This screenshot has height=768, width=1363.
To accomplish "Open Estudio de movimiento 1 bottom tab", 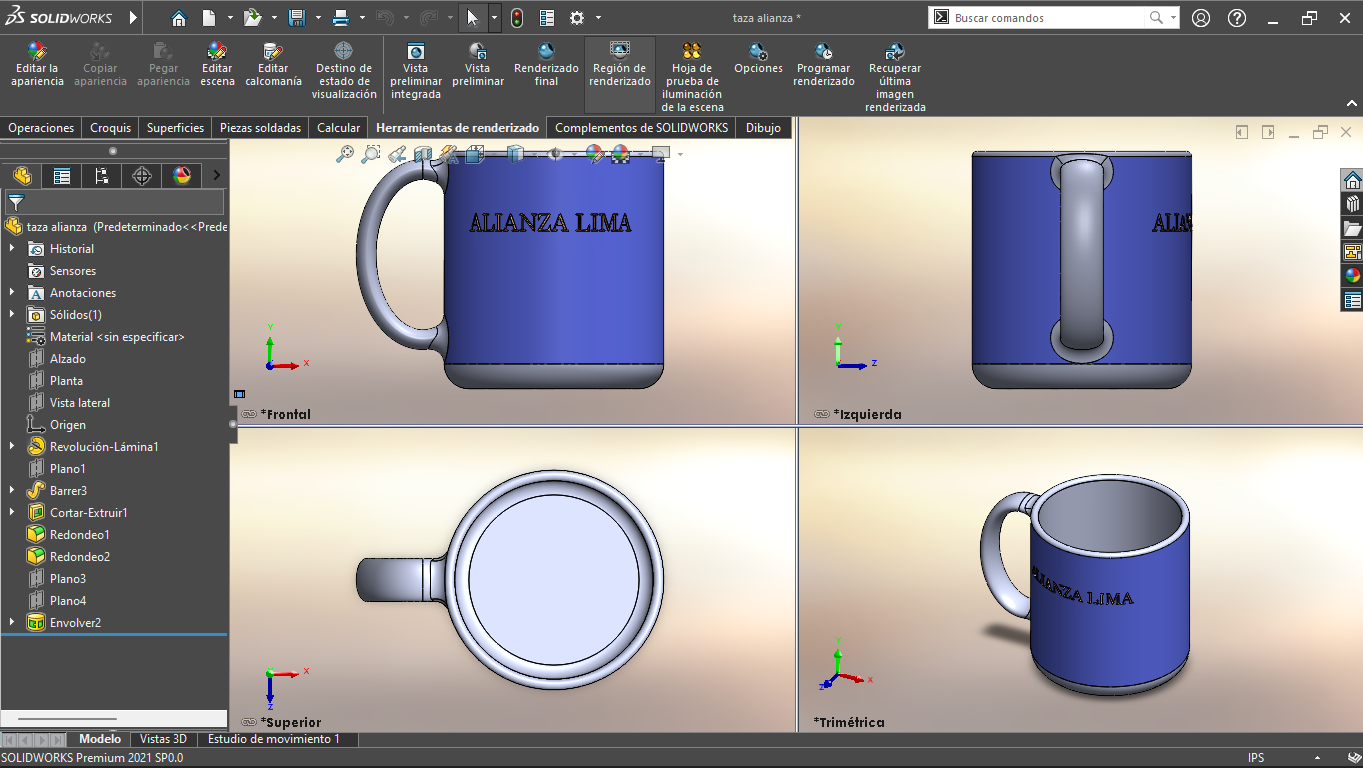I will 274,739.
